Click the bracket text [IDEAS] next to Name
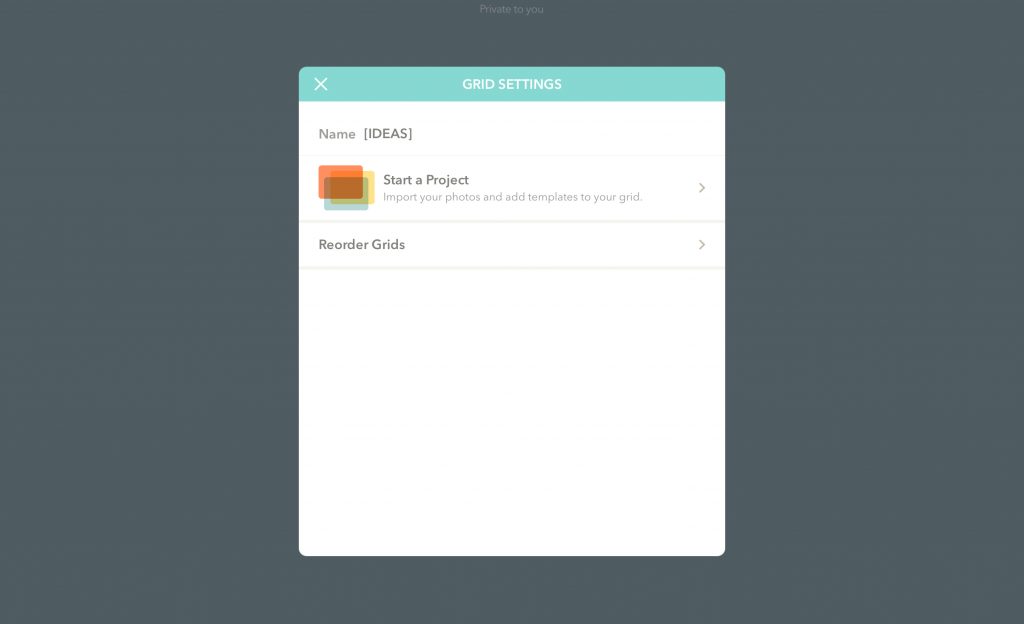 click(x=388, y=134)
